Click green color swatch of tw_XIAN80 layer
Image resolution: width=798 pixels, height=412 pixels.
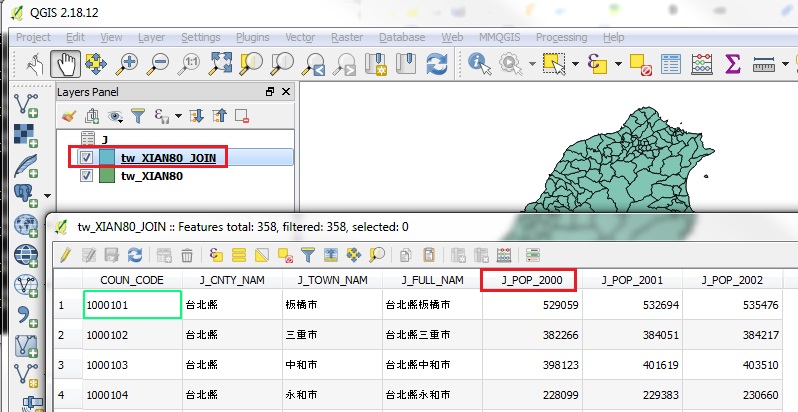pyautogui.click(x=106, y=175)
